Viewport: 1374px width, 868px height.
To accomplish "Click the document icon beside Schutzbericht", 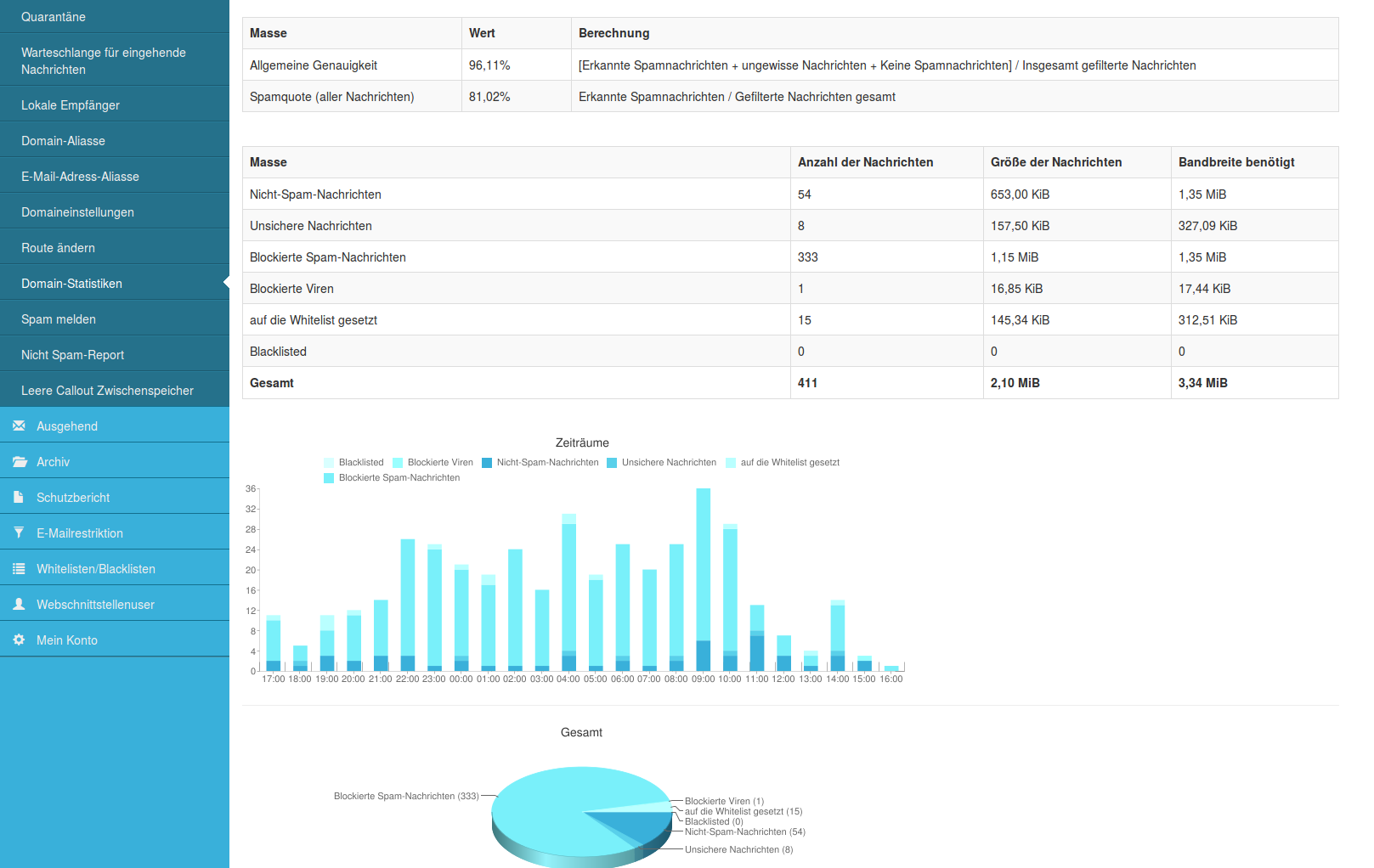I will pos(19,497).
